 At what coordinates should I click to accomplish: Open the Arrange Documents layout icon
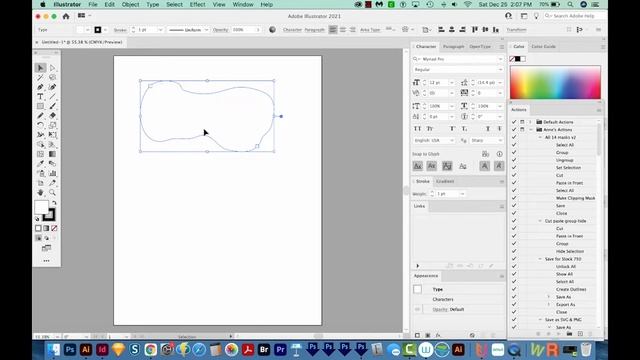tap(82, 16)
